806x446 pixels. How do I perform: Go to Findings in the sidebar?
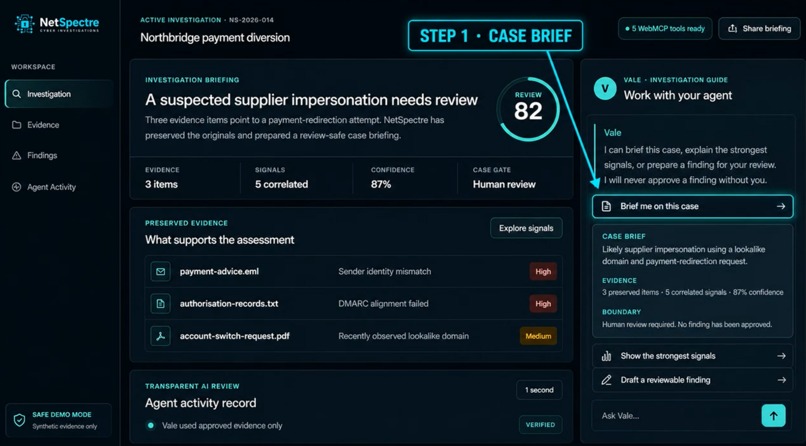[x=59, y=155]
